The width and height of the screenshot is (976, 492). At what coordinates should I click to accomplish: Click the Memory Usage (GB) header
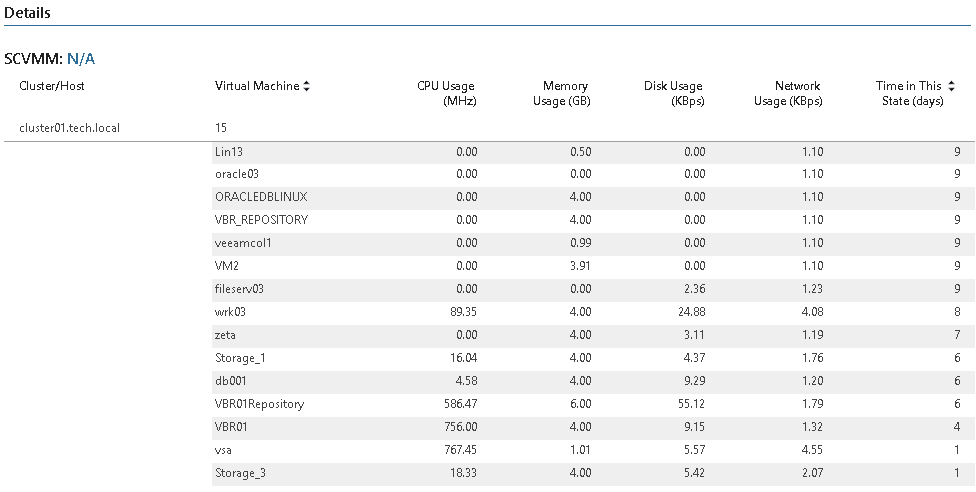point(561,93)
